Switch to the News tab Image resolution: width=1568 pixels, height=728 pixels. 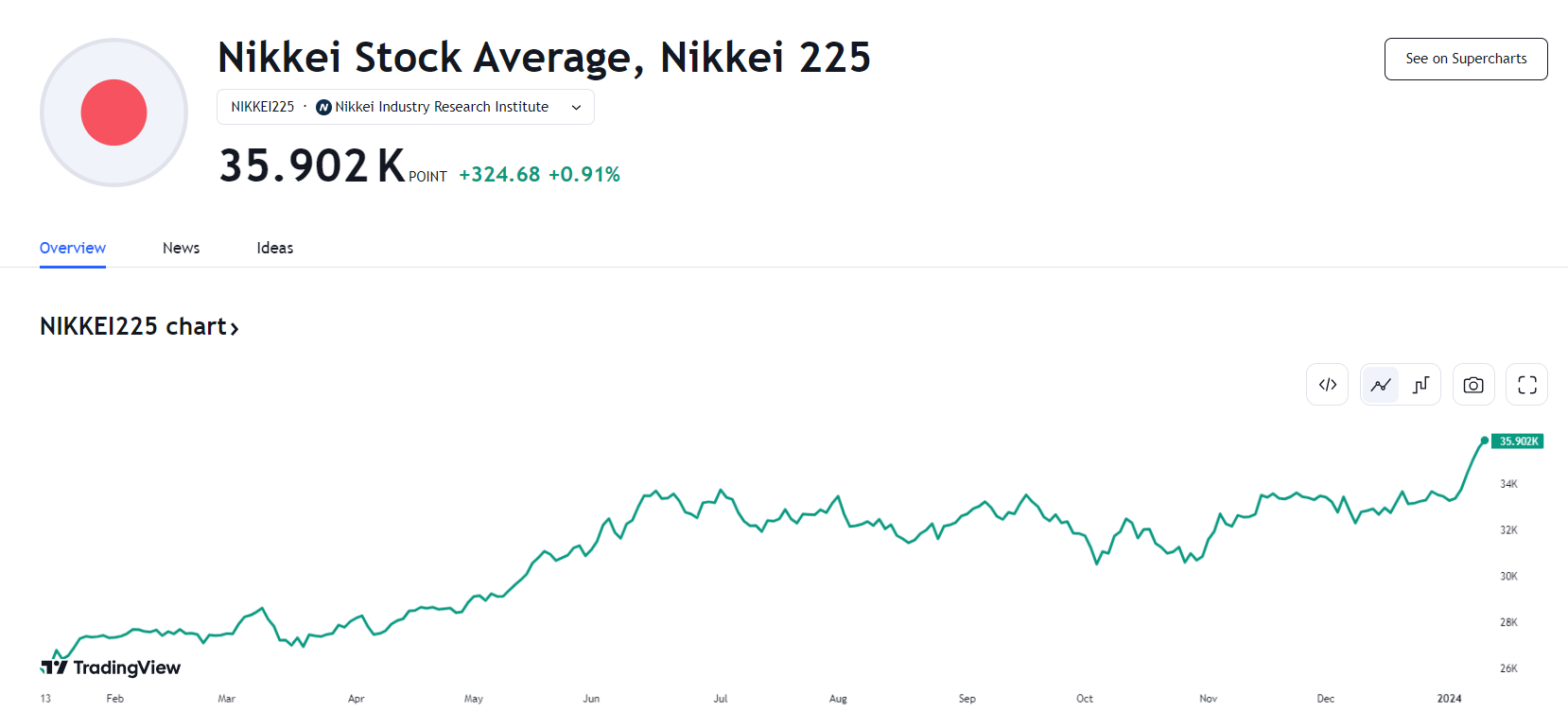181,248
